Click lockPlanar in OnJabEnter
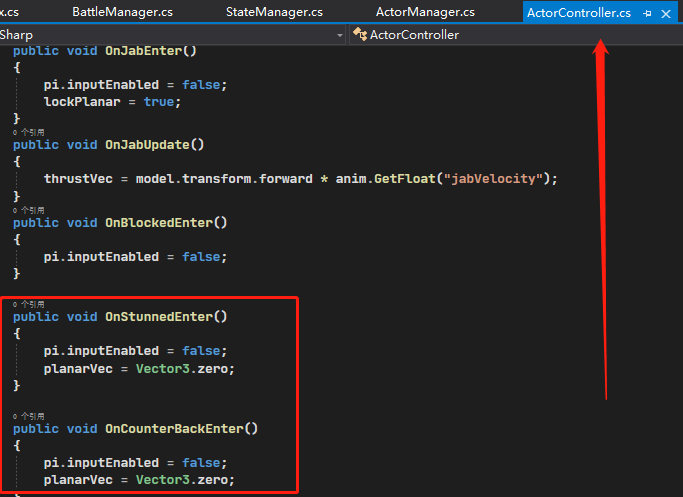Image resolution: width=683 pixels, height=497 pixels. click(x=82, y=102)
